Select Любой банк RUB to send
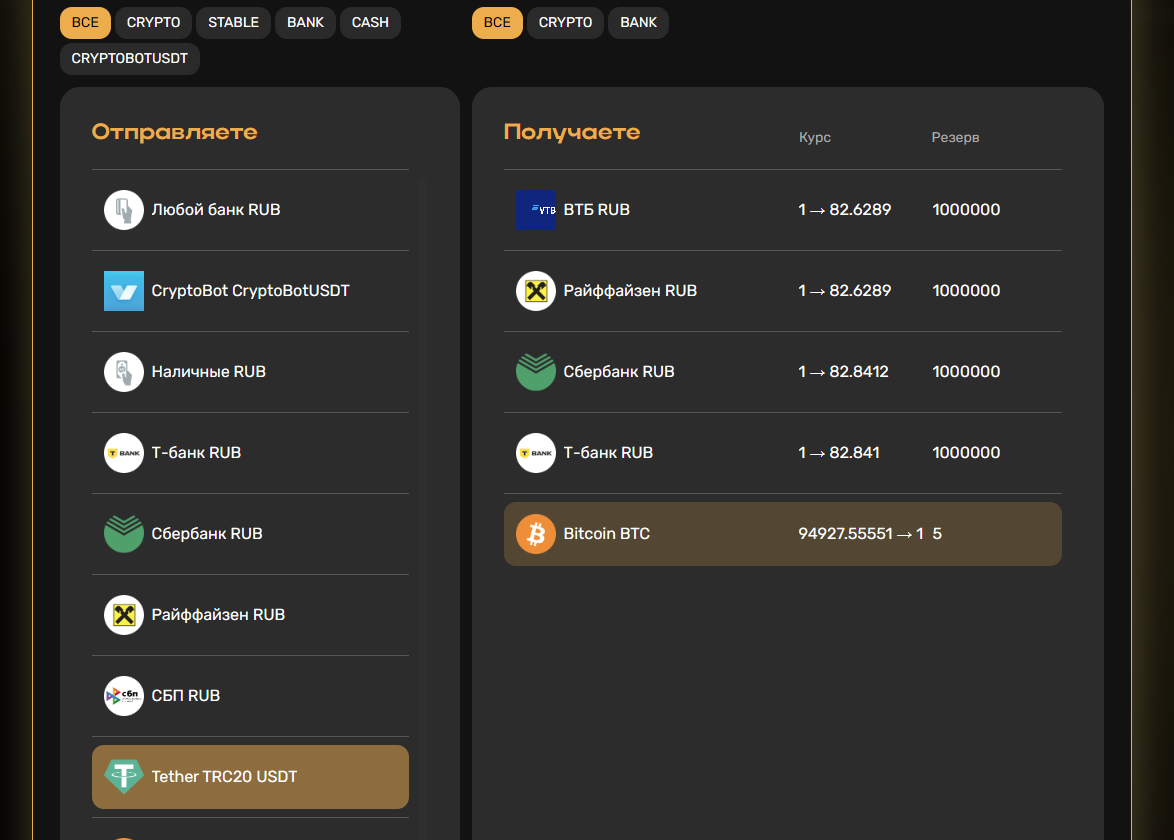The width and height of the screenshot is (1174, 840). [x=250, y=210]
